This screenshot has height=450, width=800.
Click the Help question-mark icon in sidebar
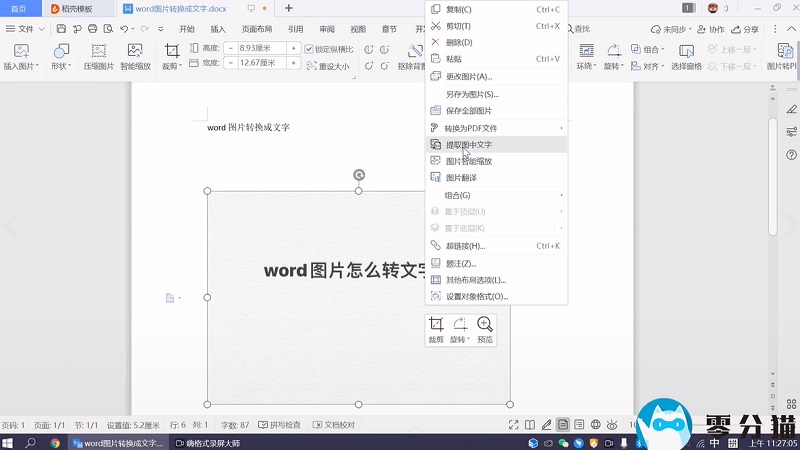pyautogui.click(x=791, y=155)
